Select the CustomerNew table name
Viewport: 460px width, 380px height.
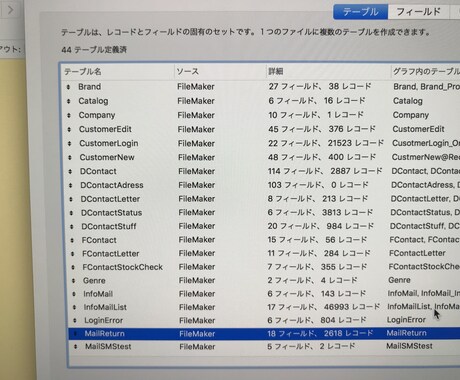[x=107, y=157]
